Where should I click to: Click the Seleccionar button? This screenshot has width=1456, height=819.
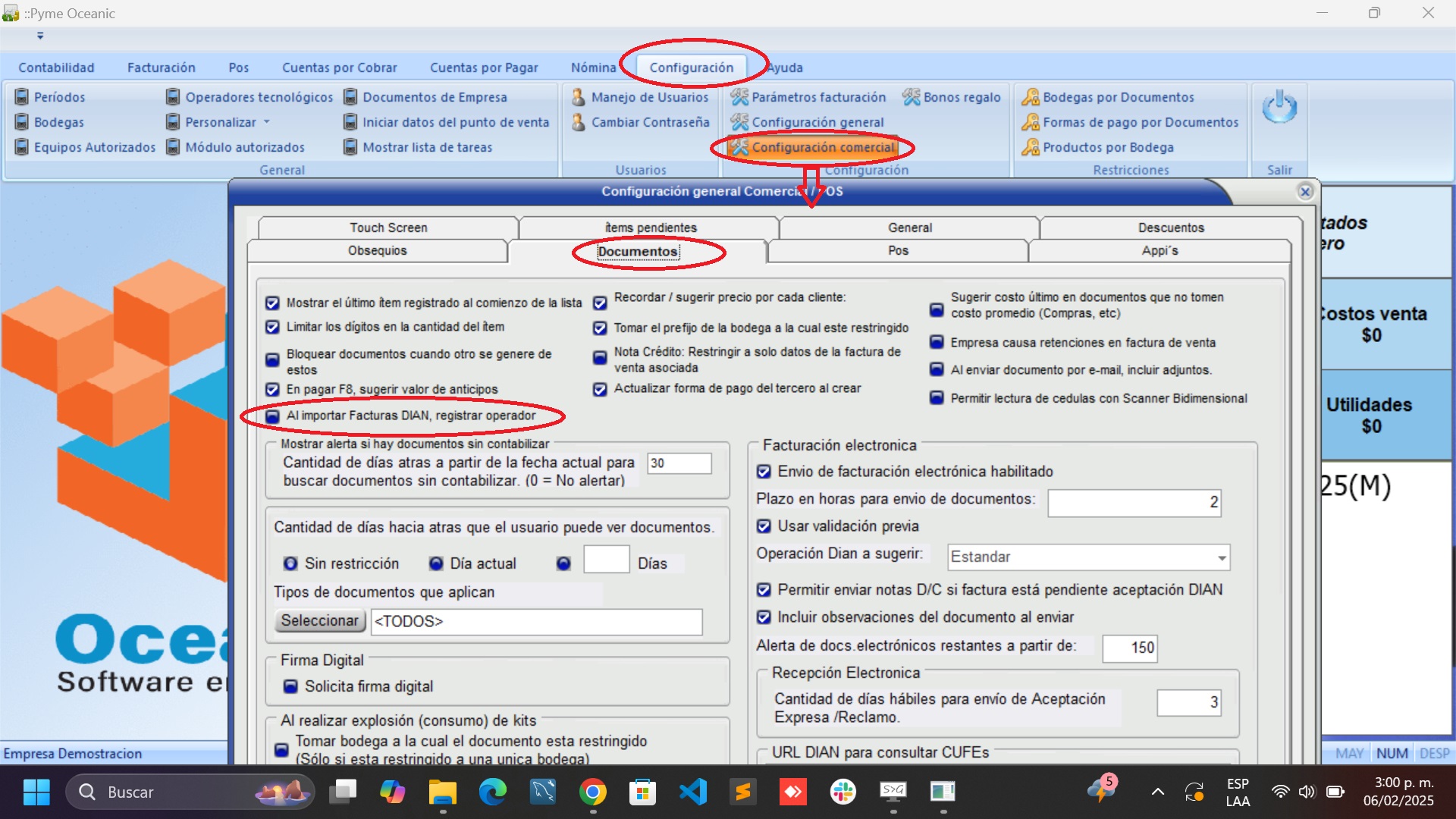[x=319, y=621]
